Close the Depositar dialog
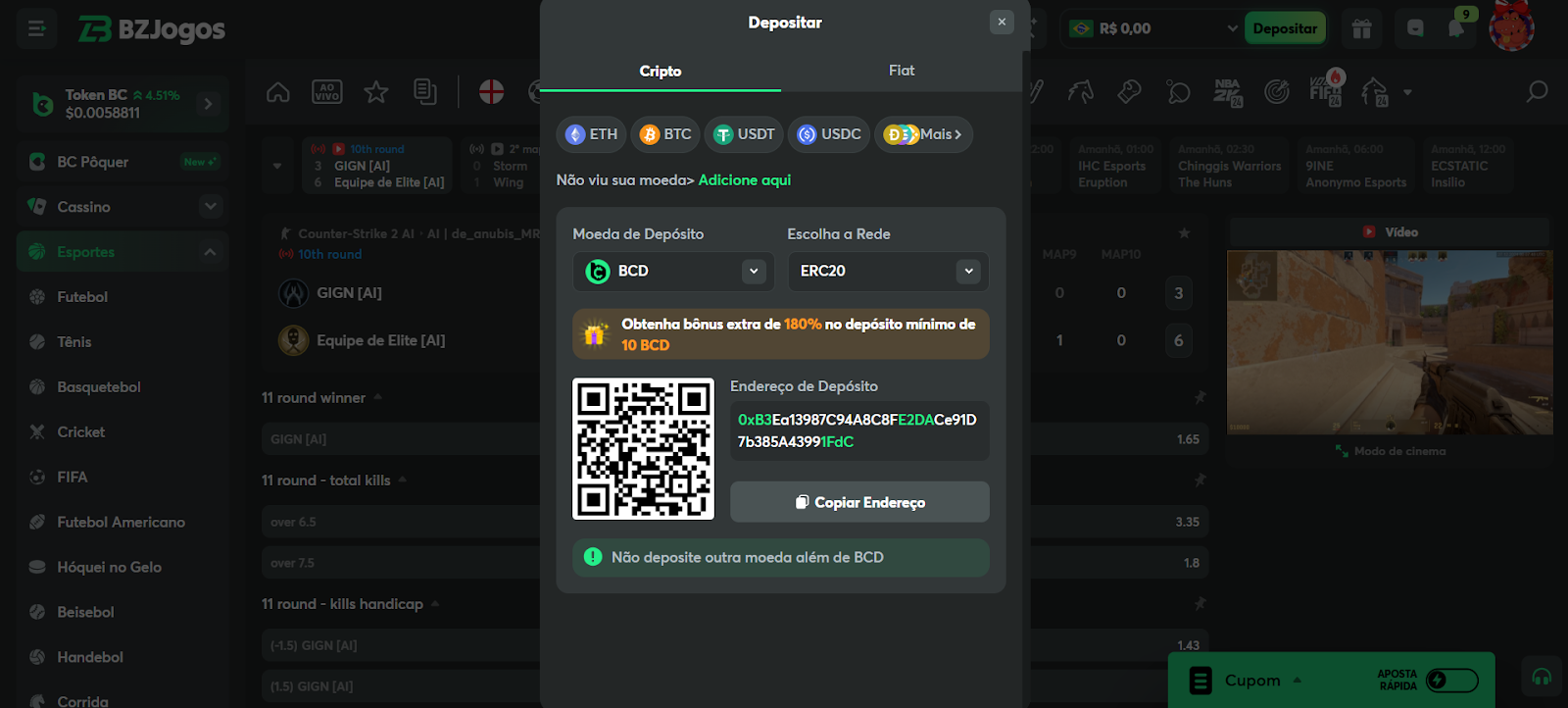This screenshot has width=1568, height=708. pos(1002,22)
